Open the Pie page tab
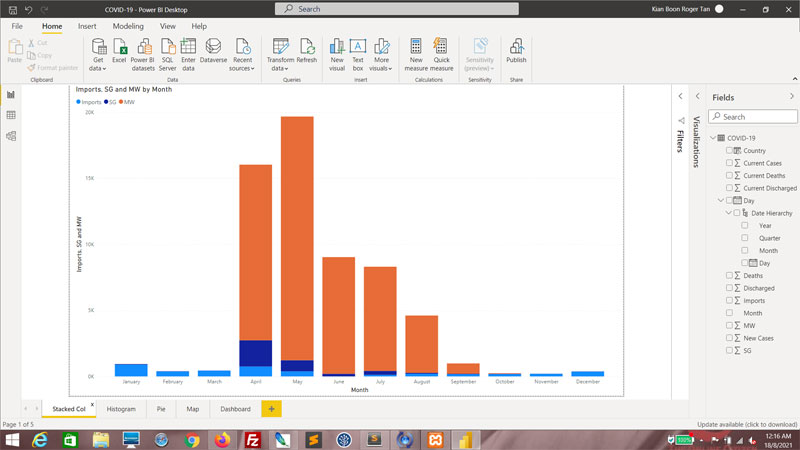The image size is (800, 450). [x=161, y=409]
